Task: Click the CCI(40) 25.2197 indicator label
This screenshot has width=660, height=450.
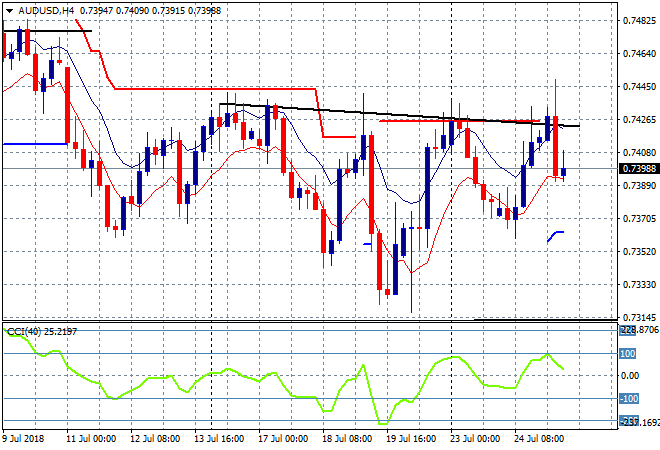Action: coord(42,332)
